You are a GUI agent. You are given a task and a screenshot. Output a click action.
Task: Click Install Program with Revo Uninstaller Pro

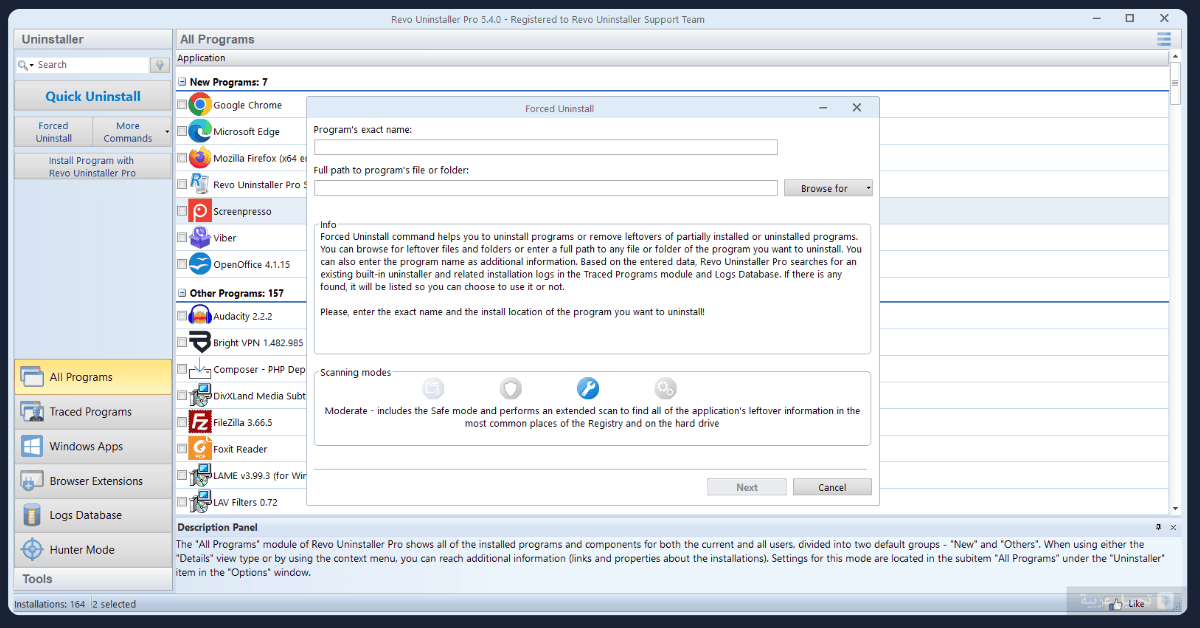(x=92, y=167)
